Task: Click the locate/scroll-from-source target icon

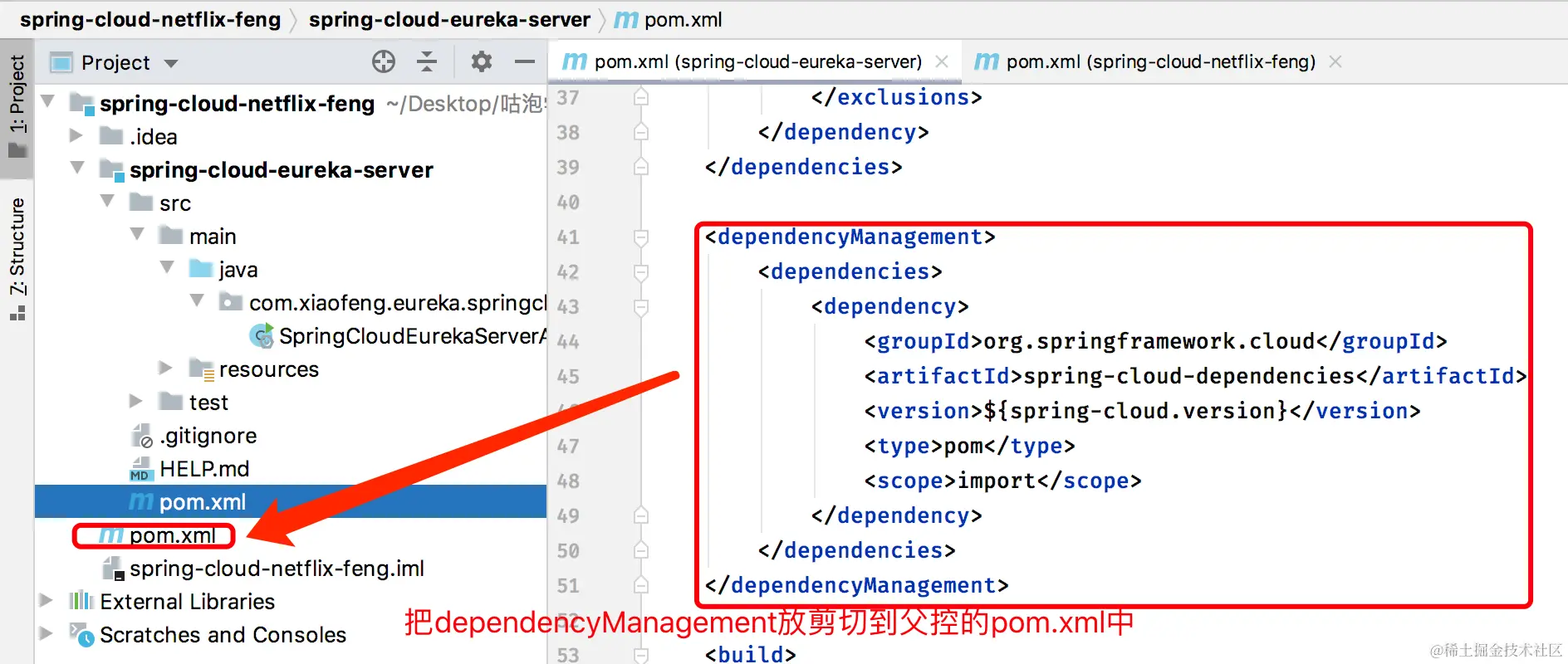Action: tap(384, 61)
